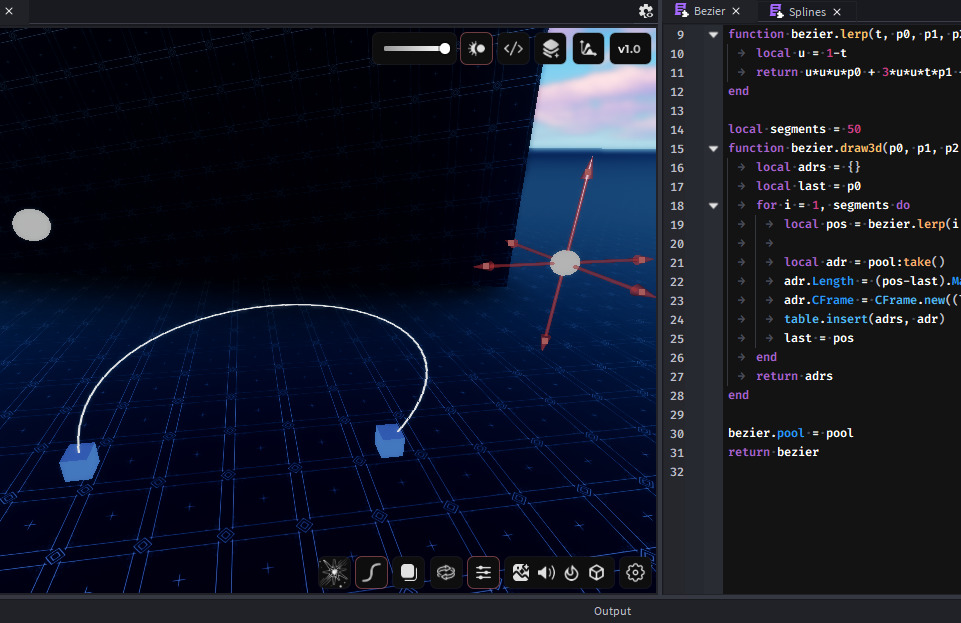Open the 3D cube viewport icon
Viewport: 961px width, 623px height.
coord(596,572)
